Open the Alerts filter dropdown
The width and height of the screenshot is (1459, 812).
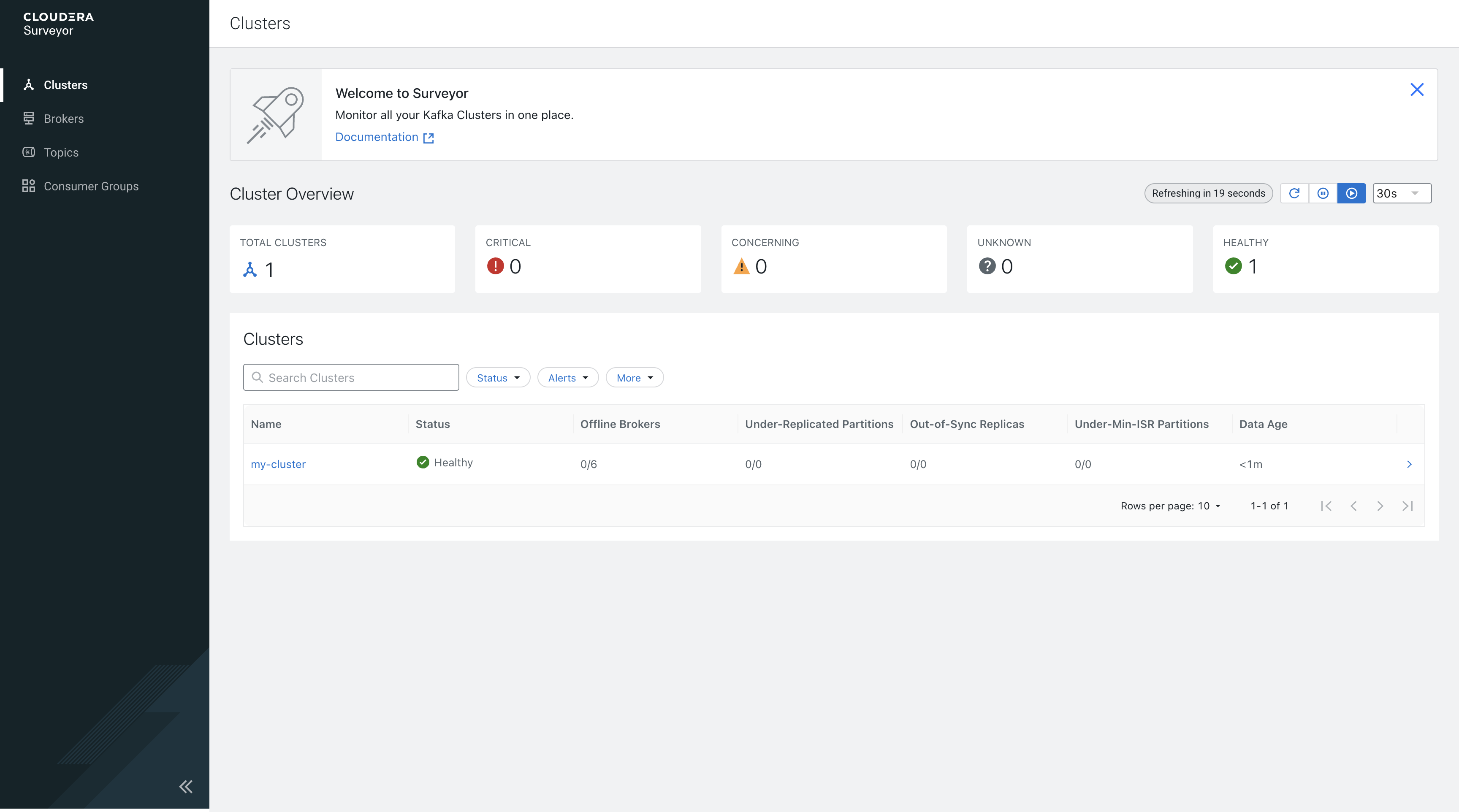[x=567, y=378]
